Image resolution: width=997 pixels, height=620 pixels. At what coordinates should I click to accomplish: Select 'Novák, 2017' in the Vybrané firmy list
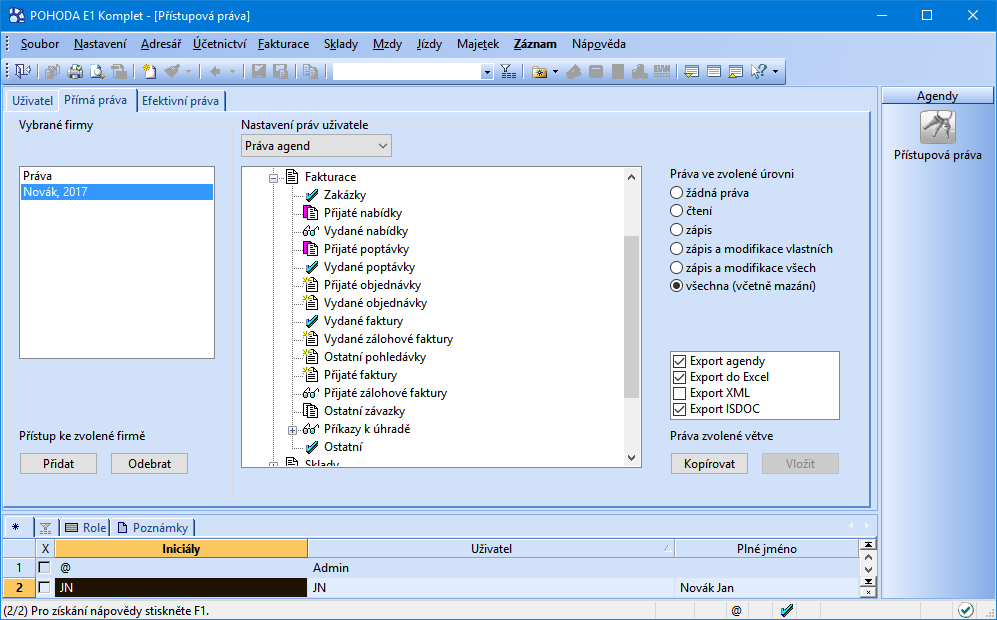[117, 192]
